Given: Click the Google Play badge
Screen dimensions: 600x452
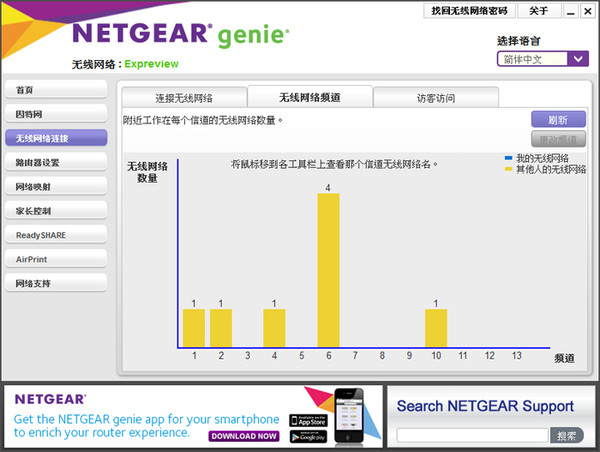Looking at the screenshot, I should (308, 436).
